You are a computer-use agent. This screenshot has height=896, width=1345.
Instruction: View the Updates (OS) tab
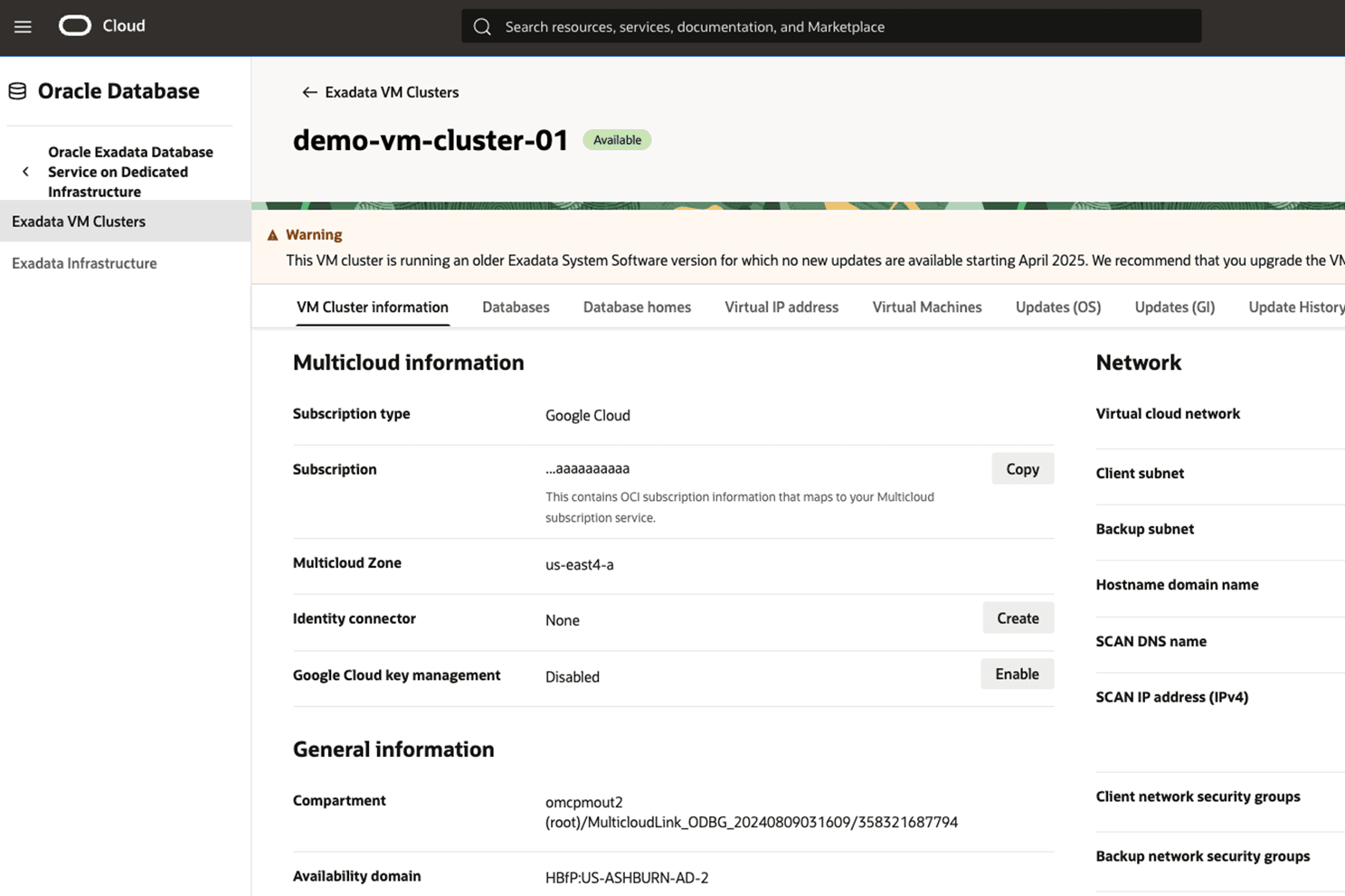(1056, 307)
